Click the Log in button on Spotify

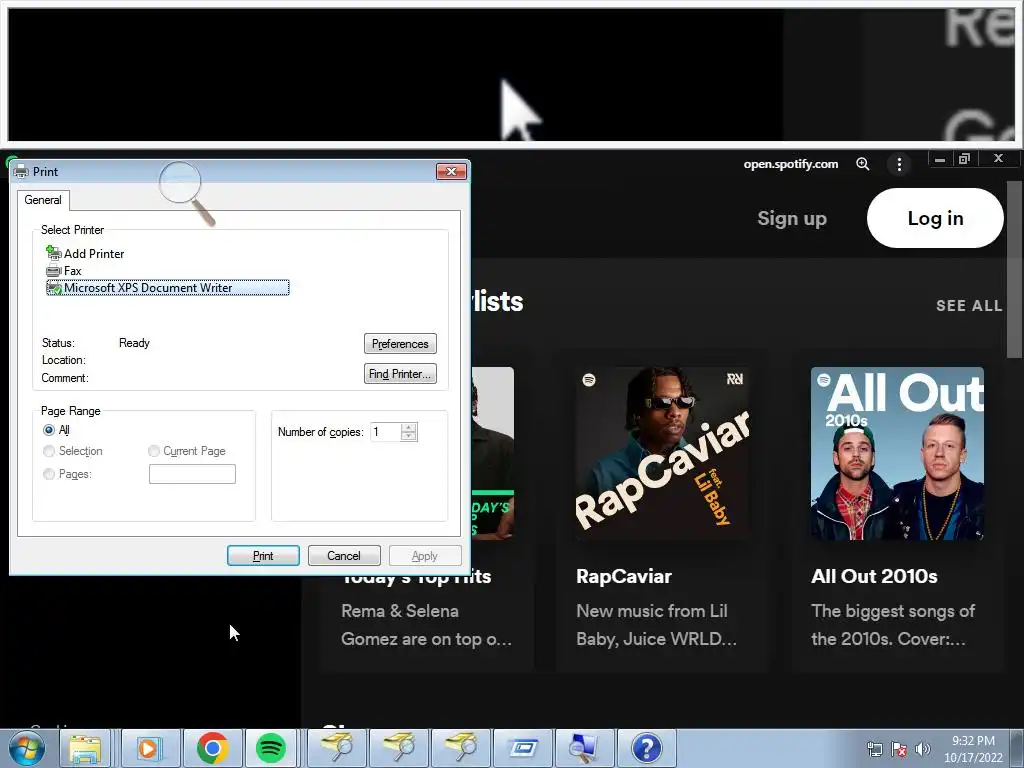[935, 218]
